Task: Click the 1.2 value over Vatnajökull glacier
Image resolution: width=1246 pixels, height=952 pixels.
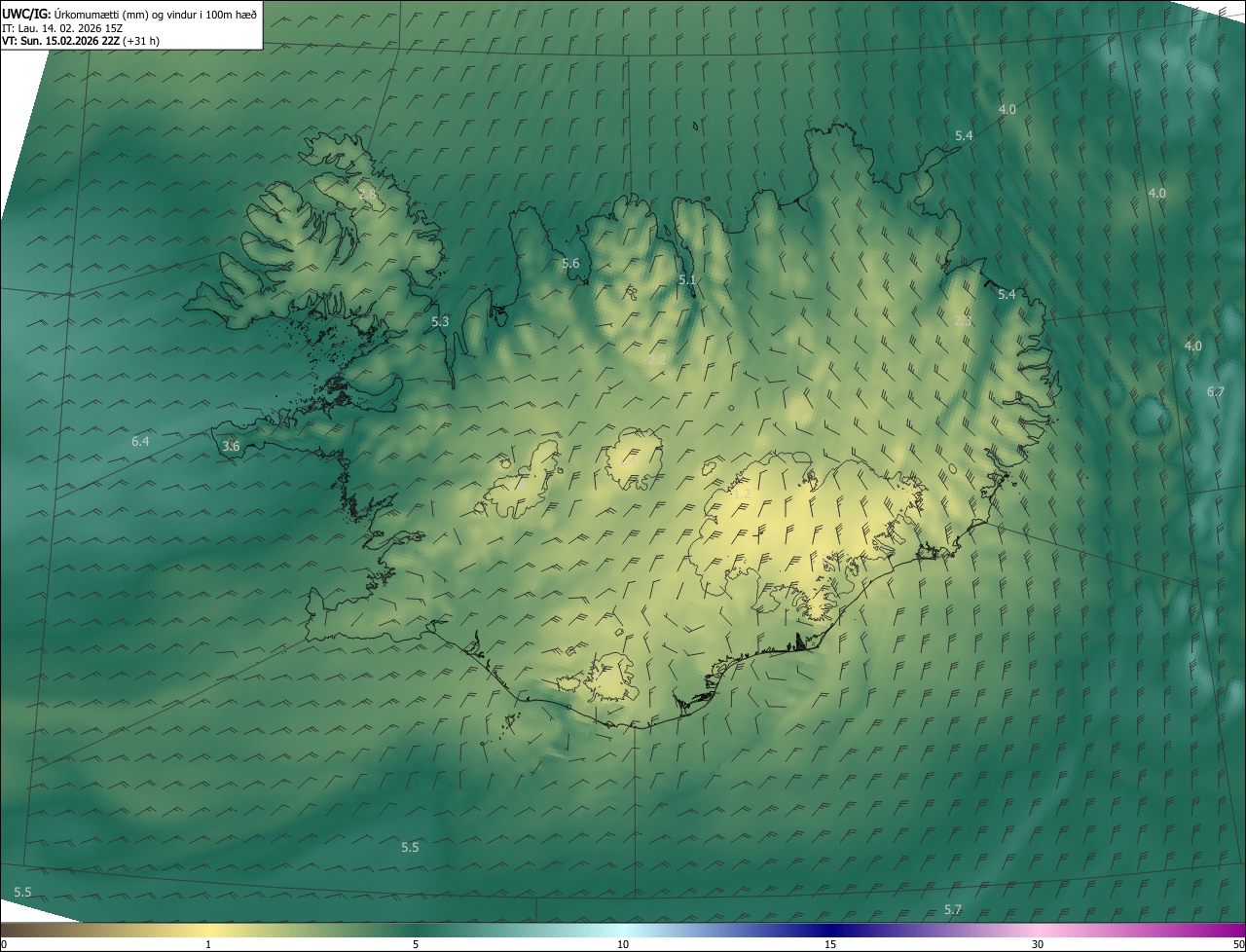Action: coord(742,494)
